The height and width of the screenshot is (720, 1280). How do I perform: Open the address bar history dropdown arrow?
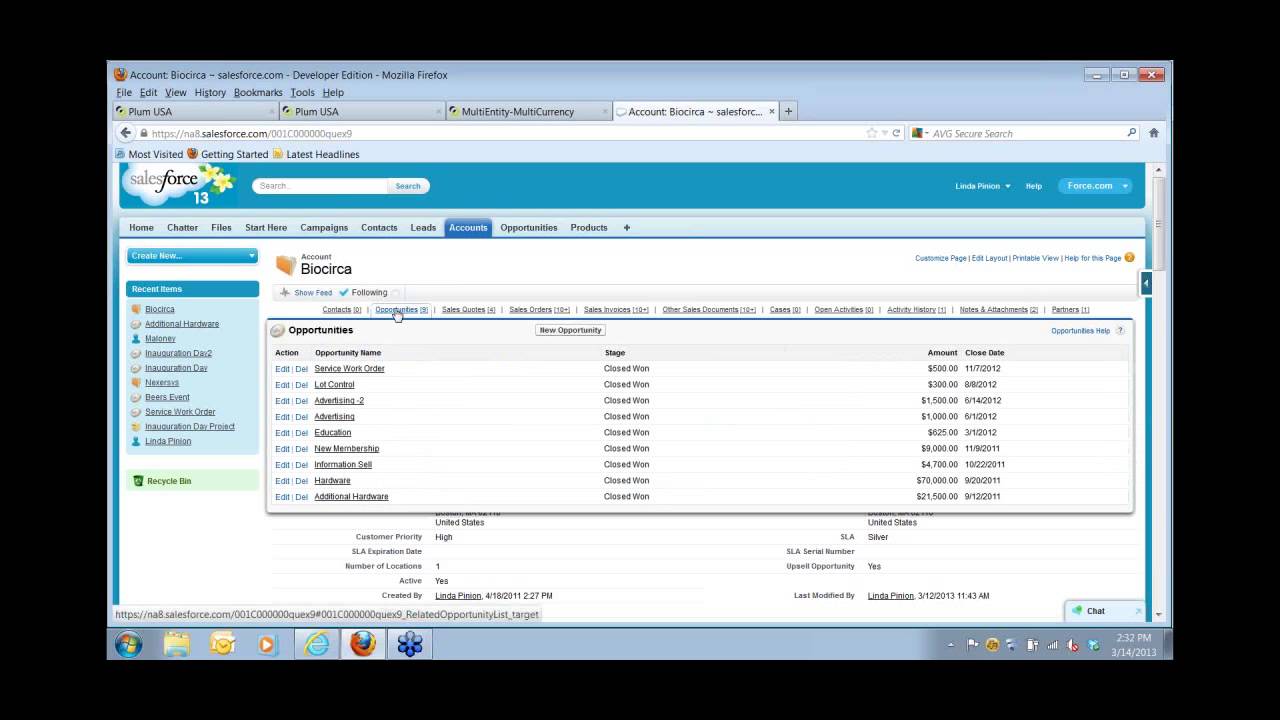(x=885, y=133)
